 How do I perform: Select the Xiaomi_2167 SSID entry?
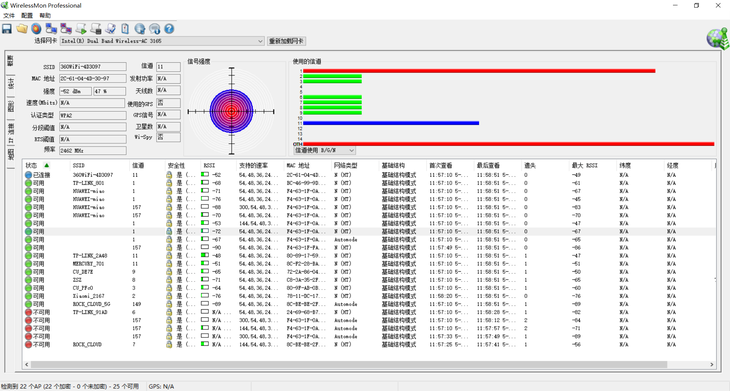coord(88,296)
